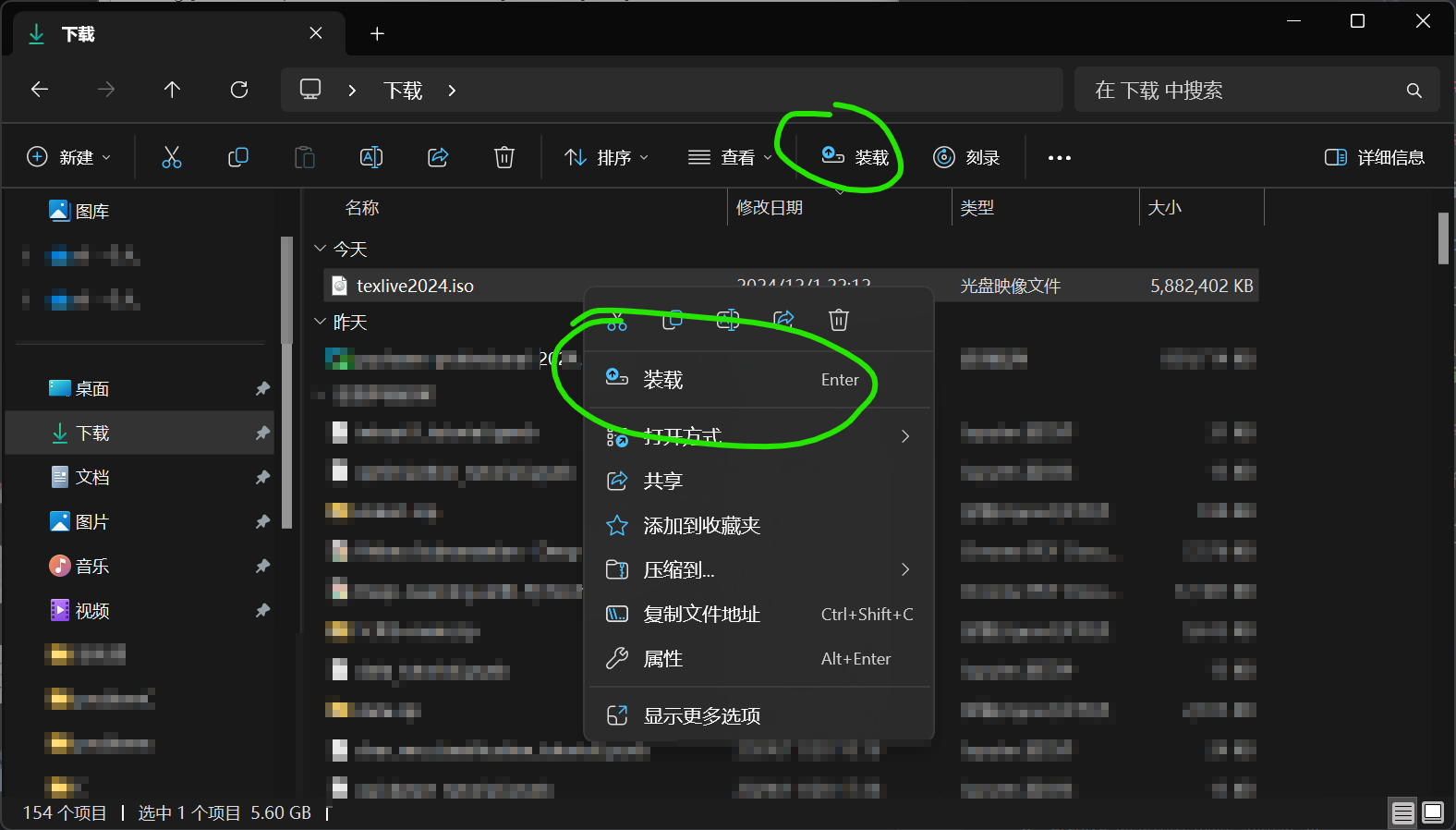Click the 装载 mount toolbar button
1456x830 pixels.
(855, 157)
